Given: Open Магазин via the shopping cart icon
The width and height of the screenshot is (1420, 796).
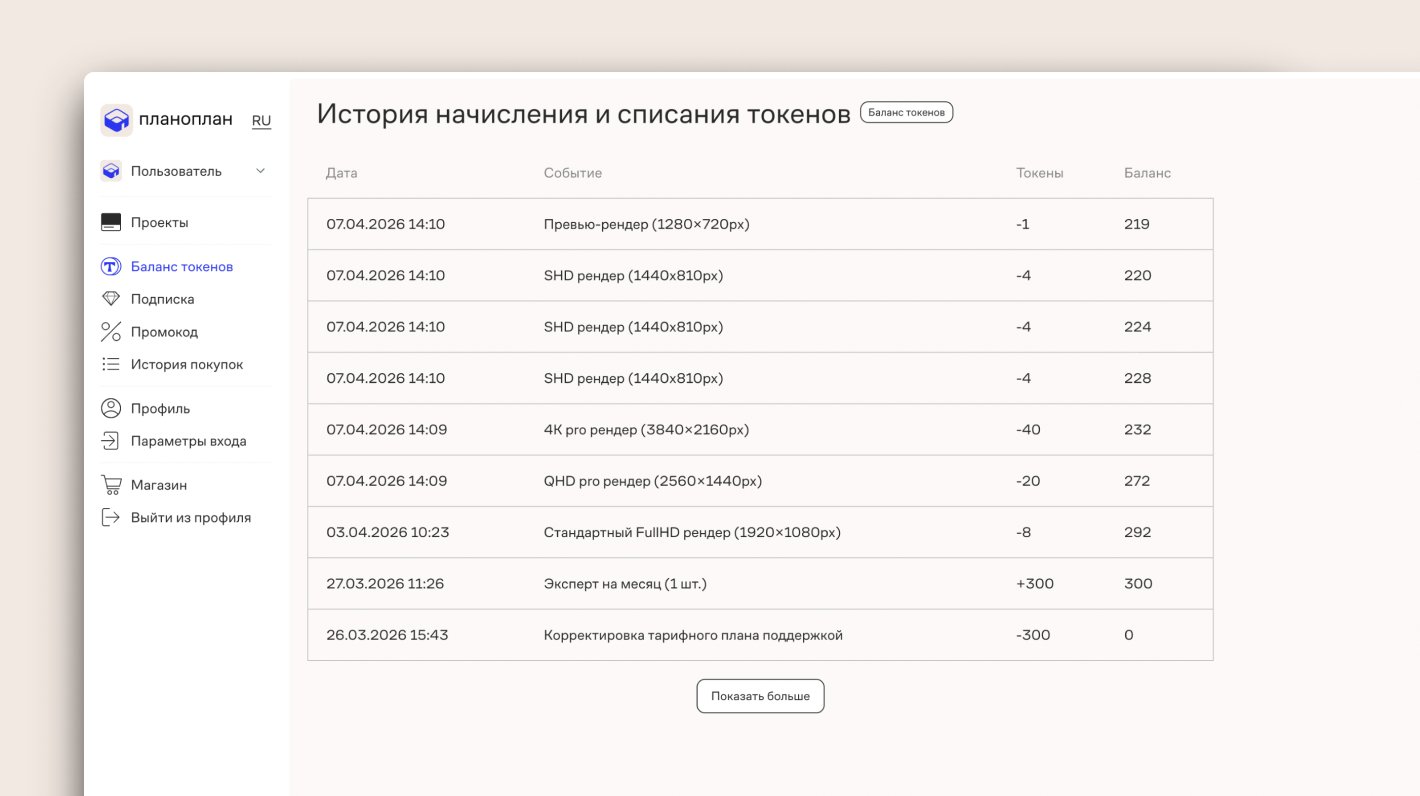Looking at the screenshot, I should pyautogui.click(x=110, y=484).
